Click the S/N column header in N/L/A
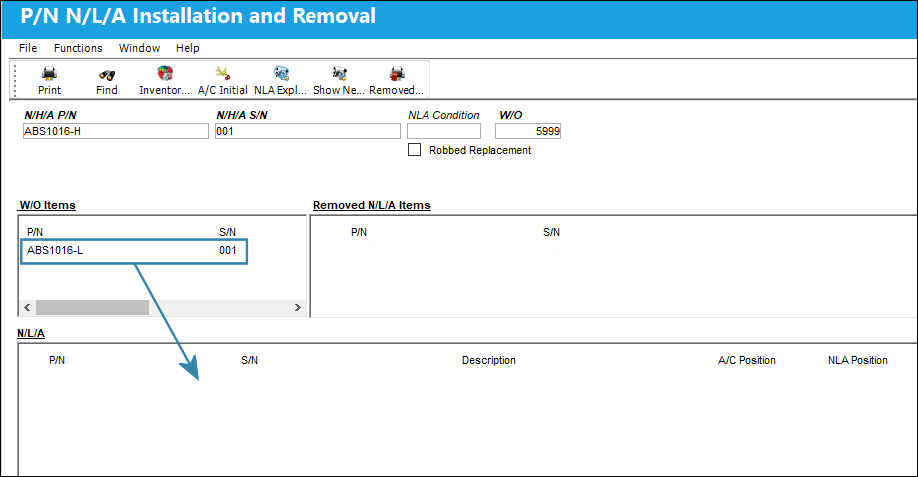This screenshot has width=918, height=477. (249, 361)
